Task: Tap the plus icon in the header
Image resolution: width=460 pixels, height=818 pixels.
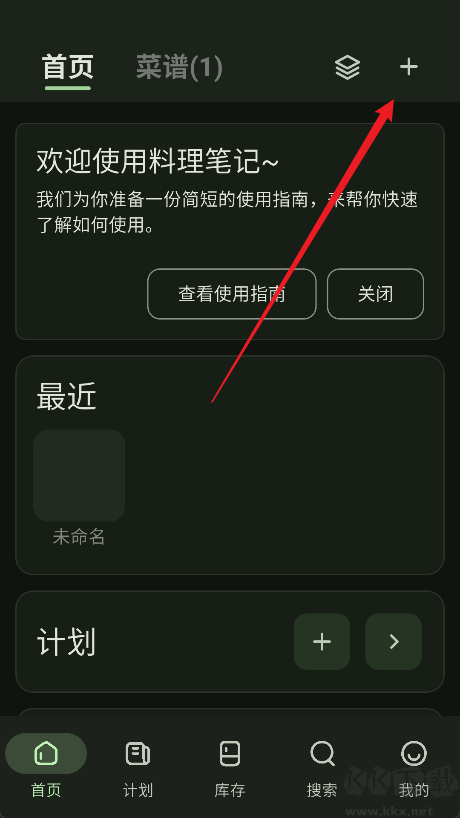Action: pos(409,67)
